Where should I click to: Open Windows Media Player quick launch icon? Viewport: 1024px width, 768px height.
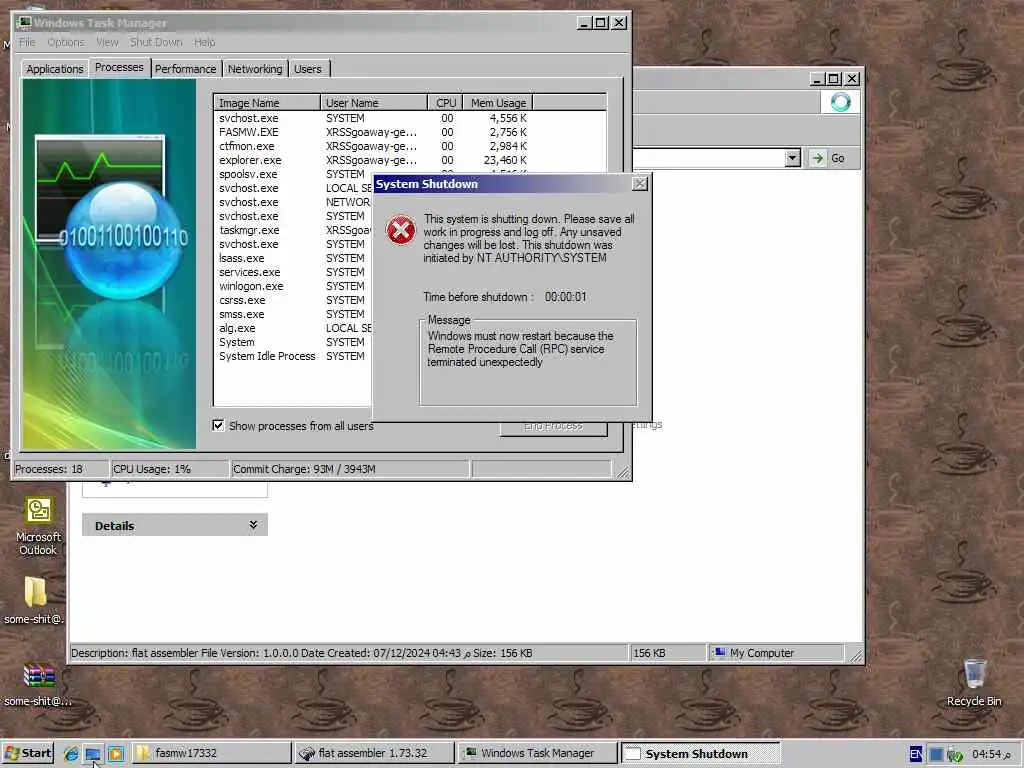click(x=116, y=754)
